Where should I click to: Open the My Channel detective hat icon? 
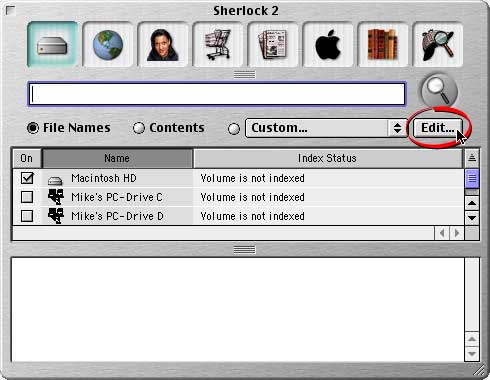[438, 44]
